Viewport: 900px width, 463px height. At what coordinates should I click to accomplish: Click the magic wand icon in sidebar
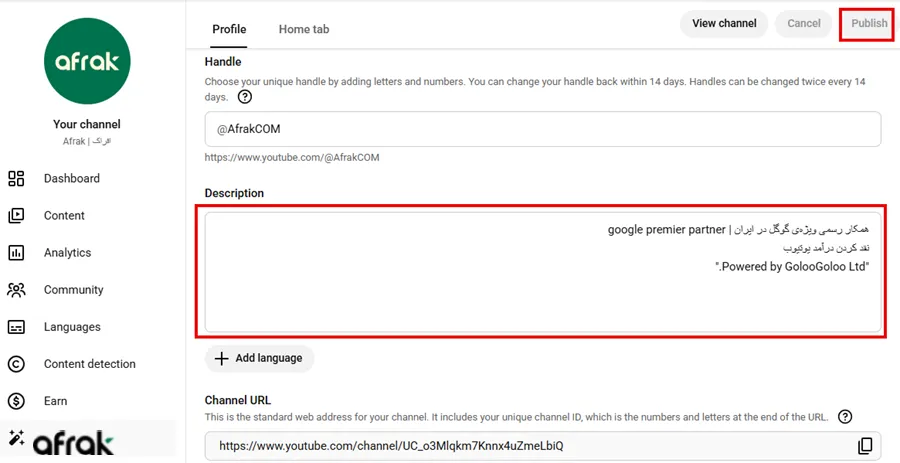click(x=16, y=437)
